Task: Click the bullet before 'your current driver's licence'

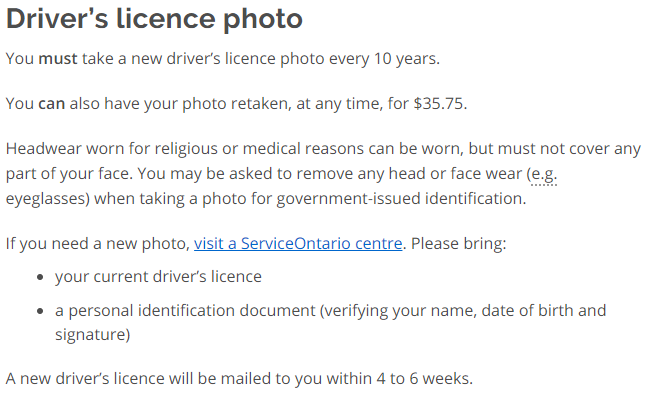Action: 40,277
